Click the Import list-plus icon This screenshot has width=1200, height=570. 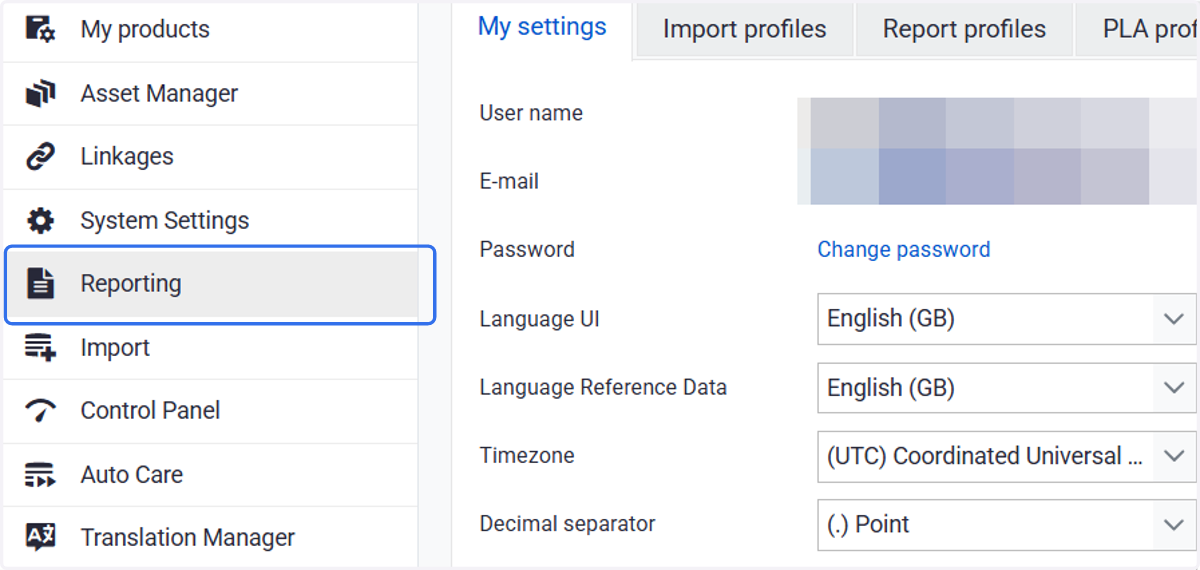(x=40, y=348)
